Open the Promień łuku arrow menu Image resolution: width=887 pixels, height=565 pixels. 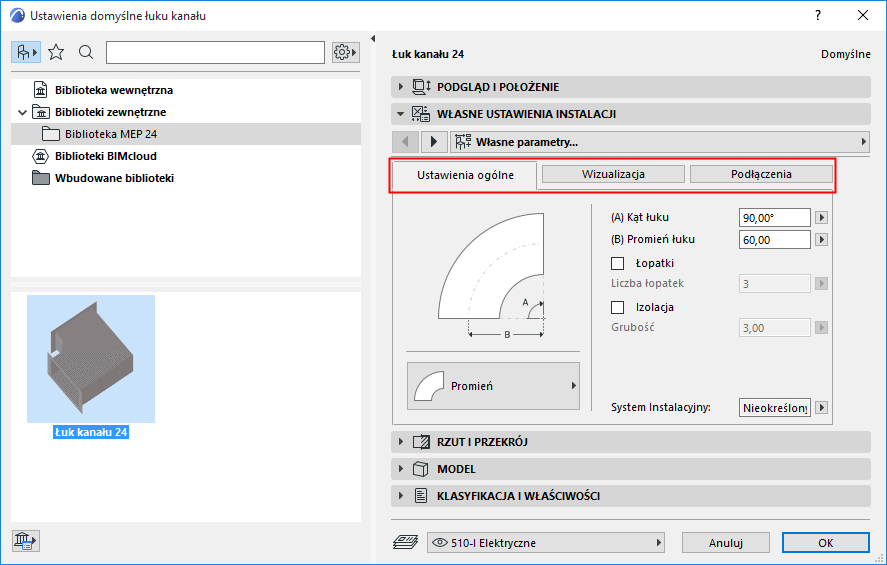822,239
